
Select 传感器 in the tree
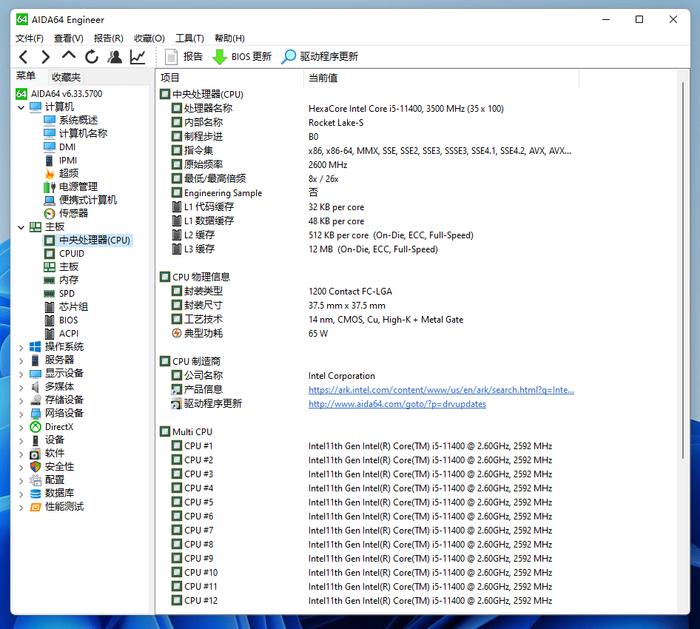pyautogui.click(x=66, y=213)
